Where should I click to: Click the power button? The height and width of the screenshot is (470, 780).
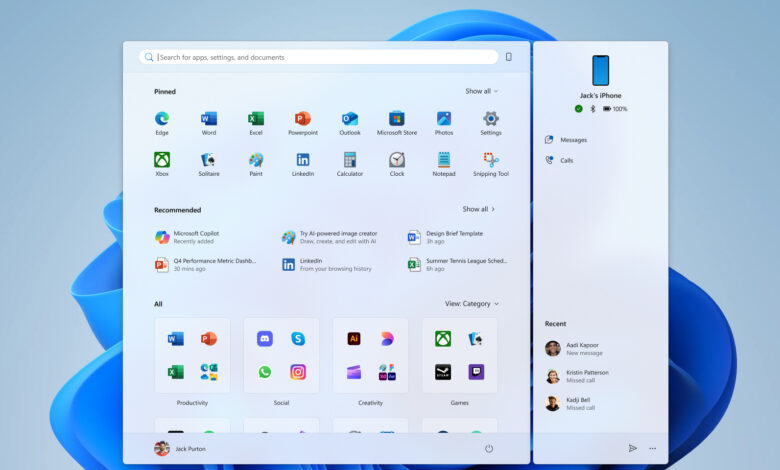point(489,449)
